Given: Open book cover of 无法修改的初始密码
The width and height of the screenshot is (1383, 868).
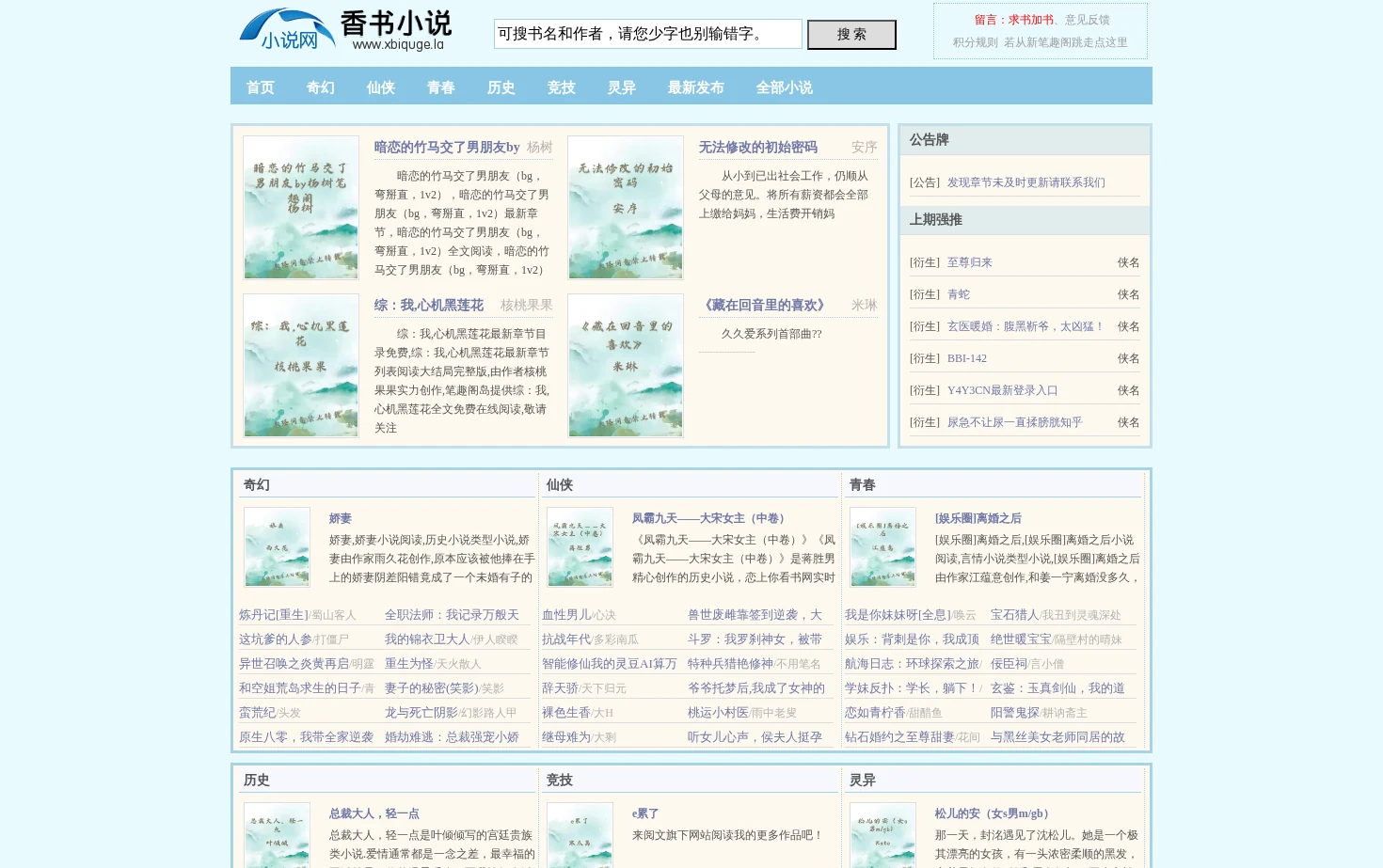Looking at the screenshot, I should 626,208.
